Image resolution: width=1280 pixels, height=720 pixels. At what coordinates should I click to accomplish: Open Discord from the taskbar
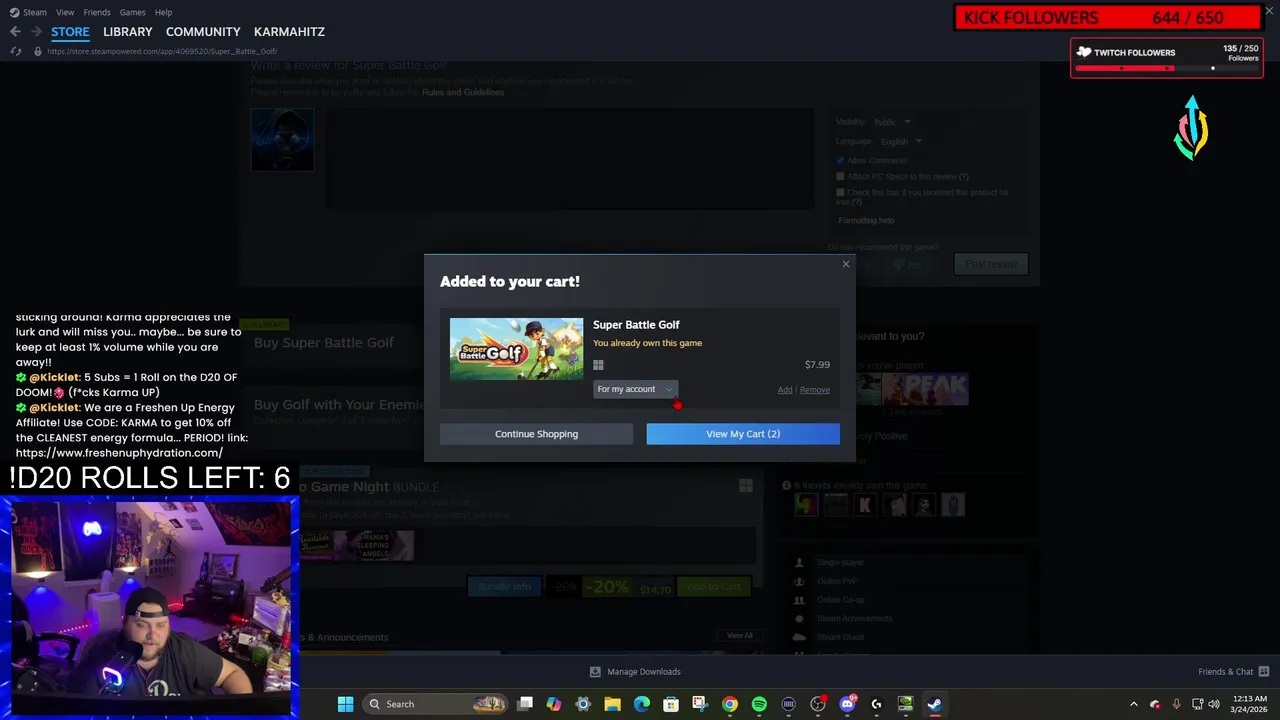(847, 704)
